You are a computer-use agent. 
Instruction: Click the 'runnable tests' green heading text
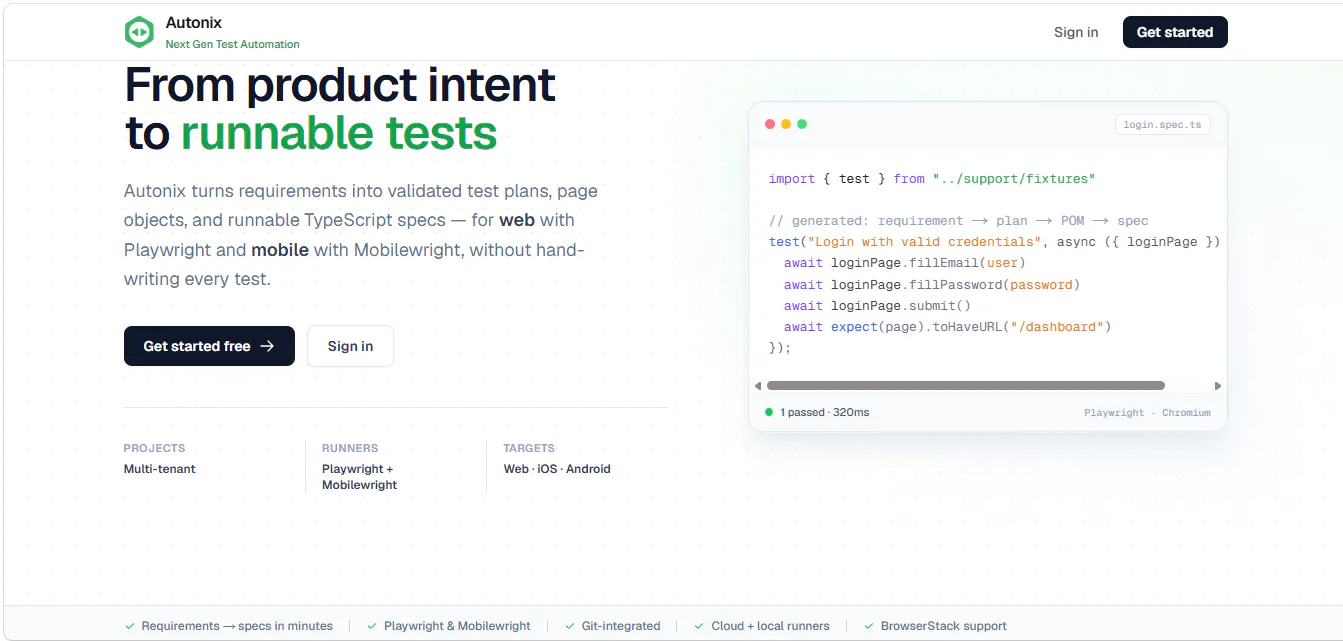[x=339, y=132]
